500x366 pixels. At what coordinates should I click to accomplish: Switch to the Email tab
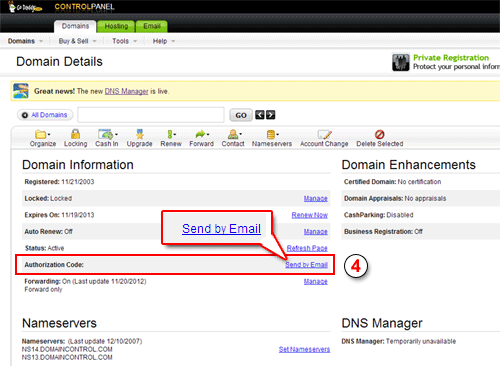coord(152,26)
